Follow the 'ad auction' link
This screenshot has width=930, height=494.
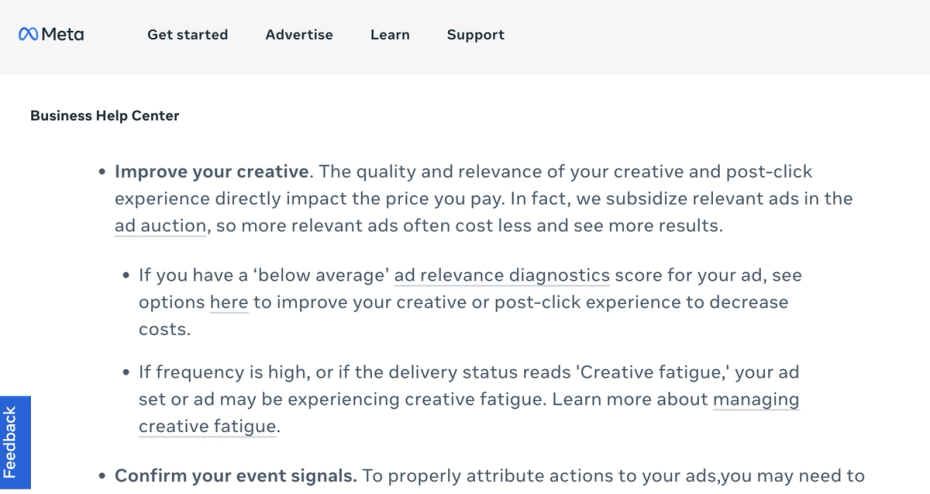160,225
